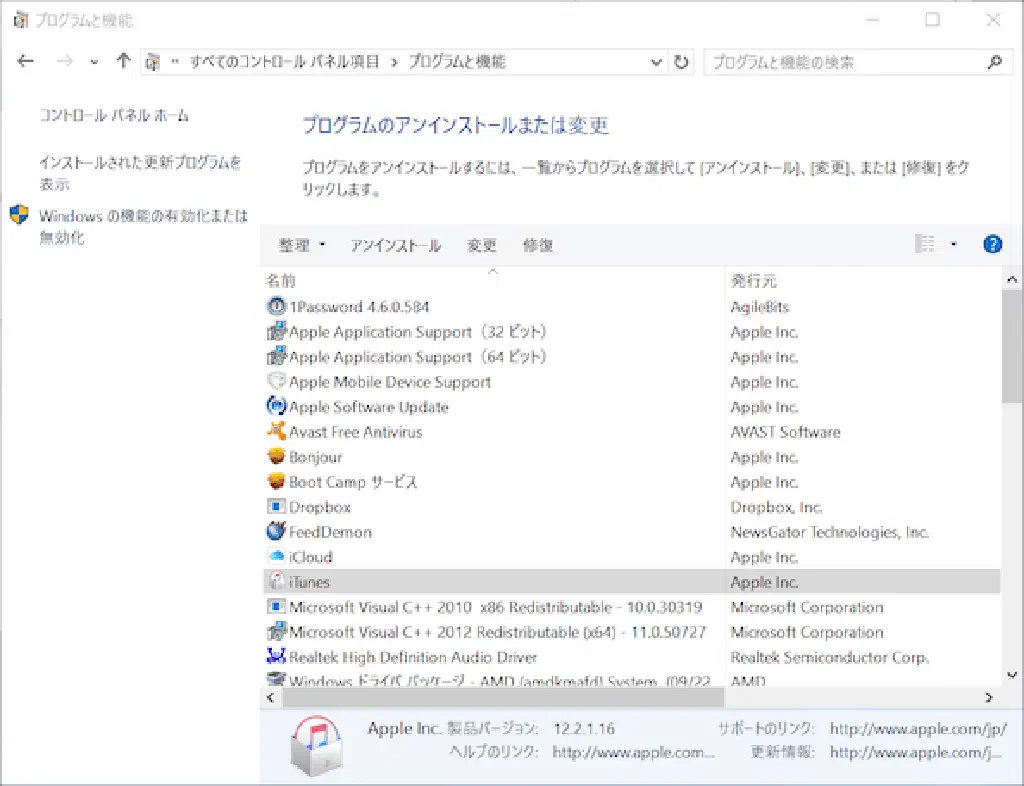Screen dimensions: 1024x786
Task: Open the address bar history dropdown
Action: (x=657, y=62)
